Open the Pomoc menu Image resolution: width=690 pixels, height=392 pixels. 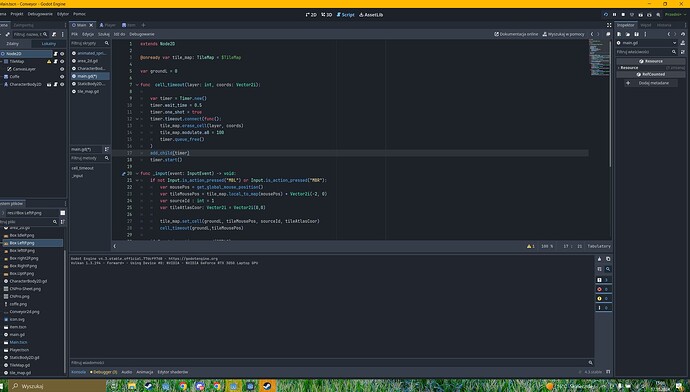coord(80,14)
